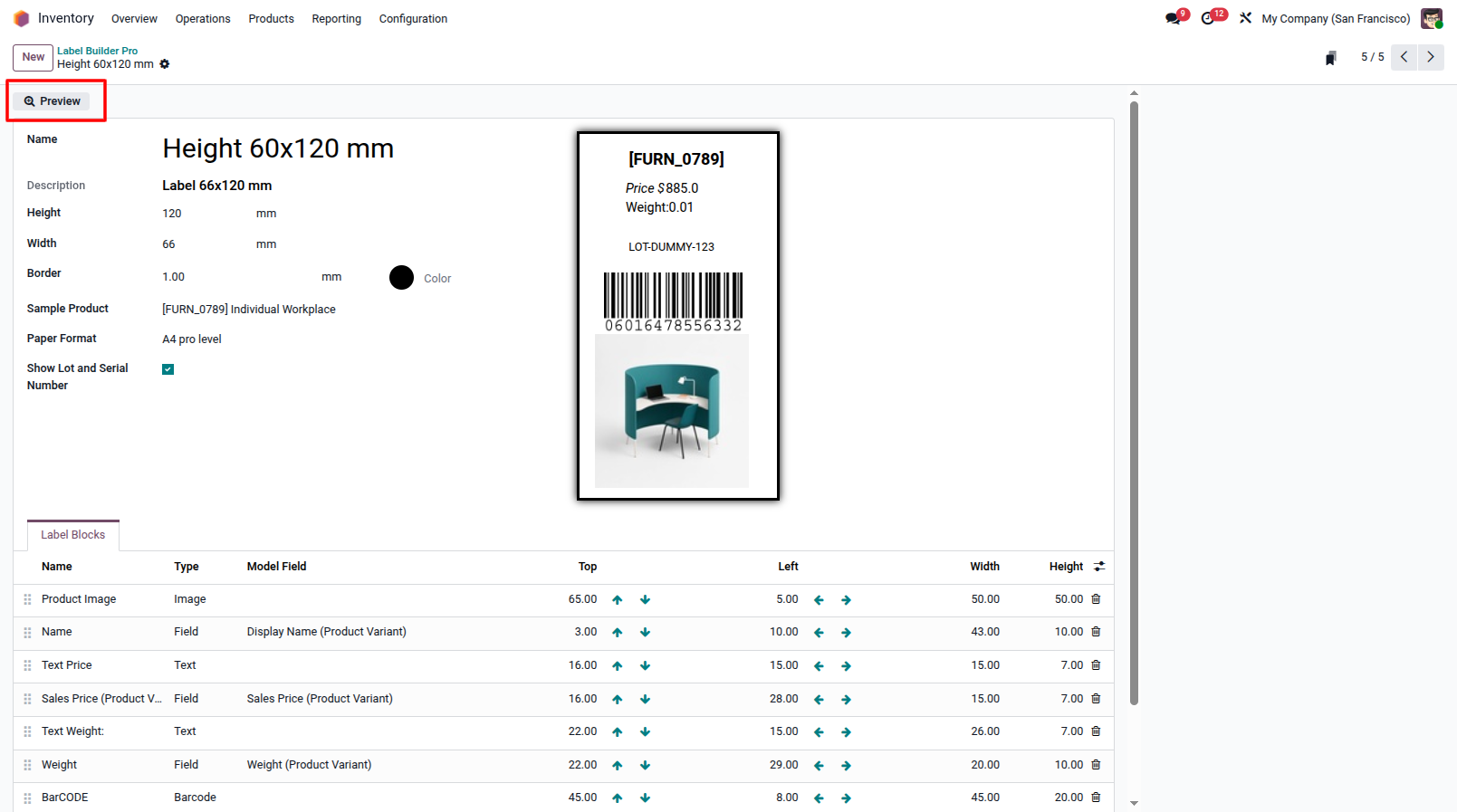Move Sales Price block up

click(x=618, y=700)
